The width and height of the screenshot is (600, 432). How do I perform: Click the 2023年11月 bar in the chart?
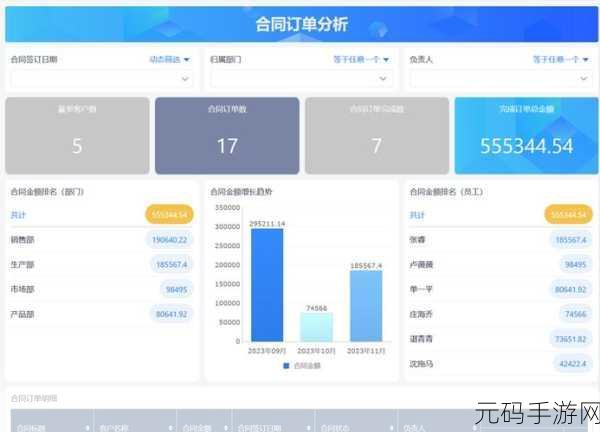coord(366,306)
